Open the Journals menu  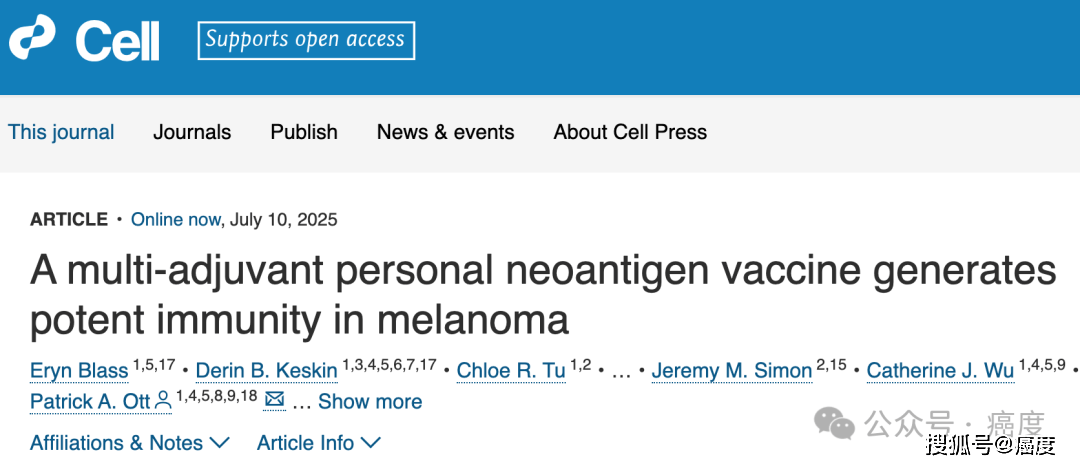(192, 132)
